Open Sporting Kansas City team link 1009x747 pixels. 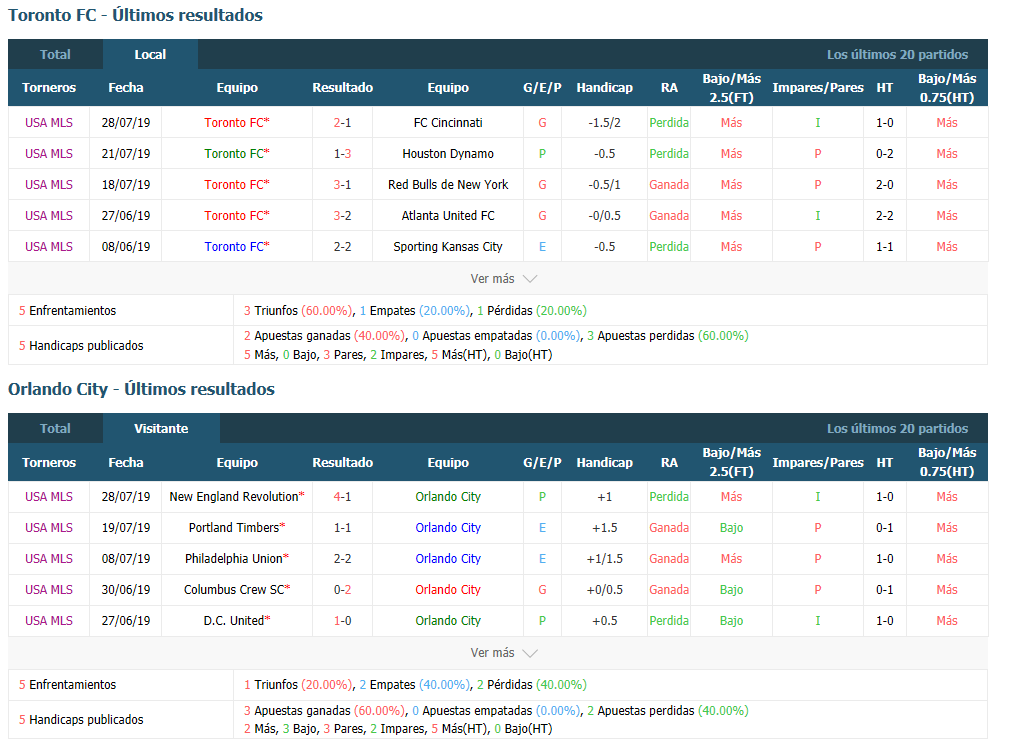(x=448, y=246)
